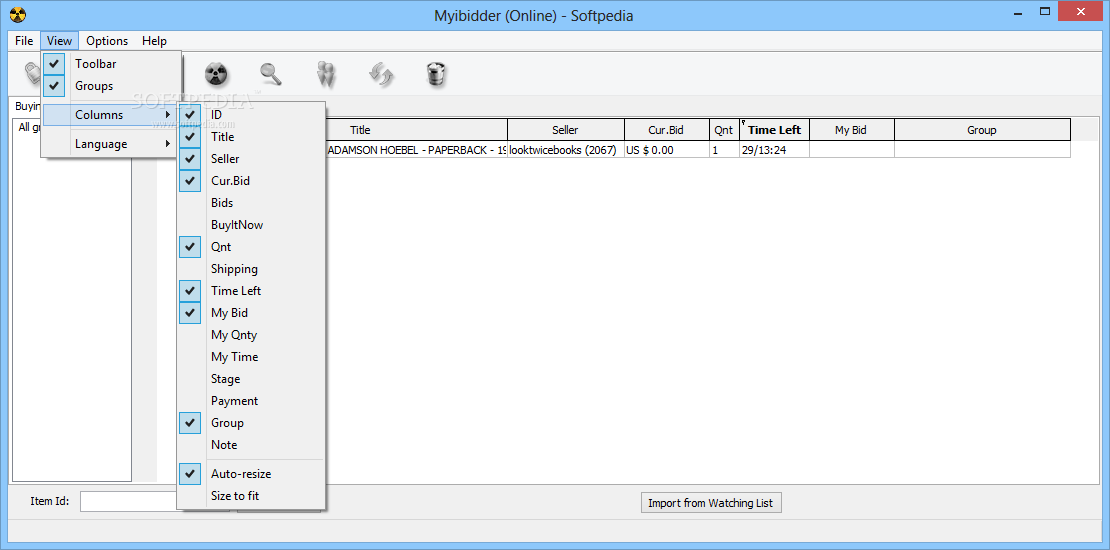Uncheck the Seller column entry
Screen dimensions: 1110x550
click(x=251, y=159)
